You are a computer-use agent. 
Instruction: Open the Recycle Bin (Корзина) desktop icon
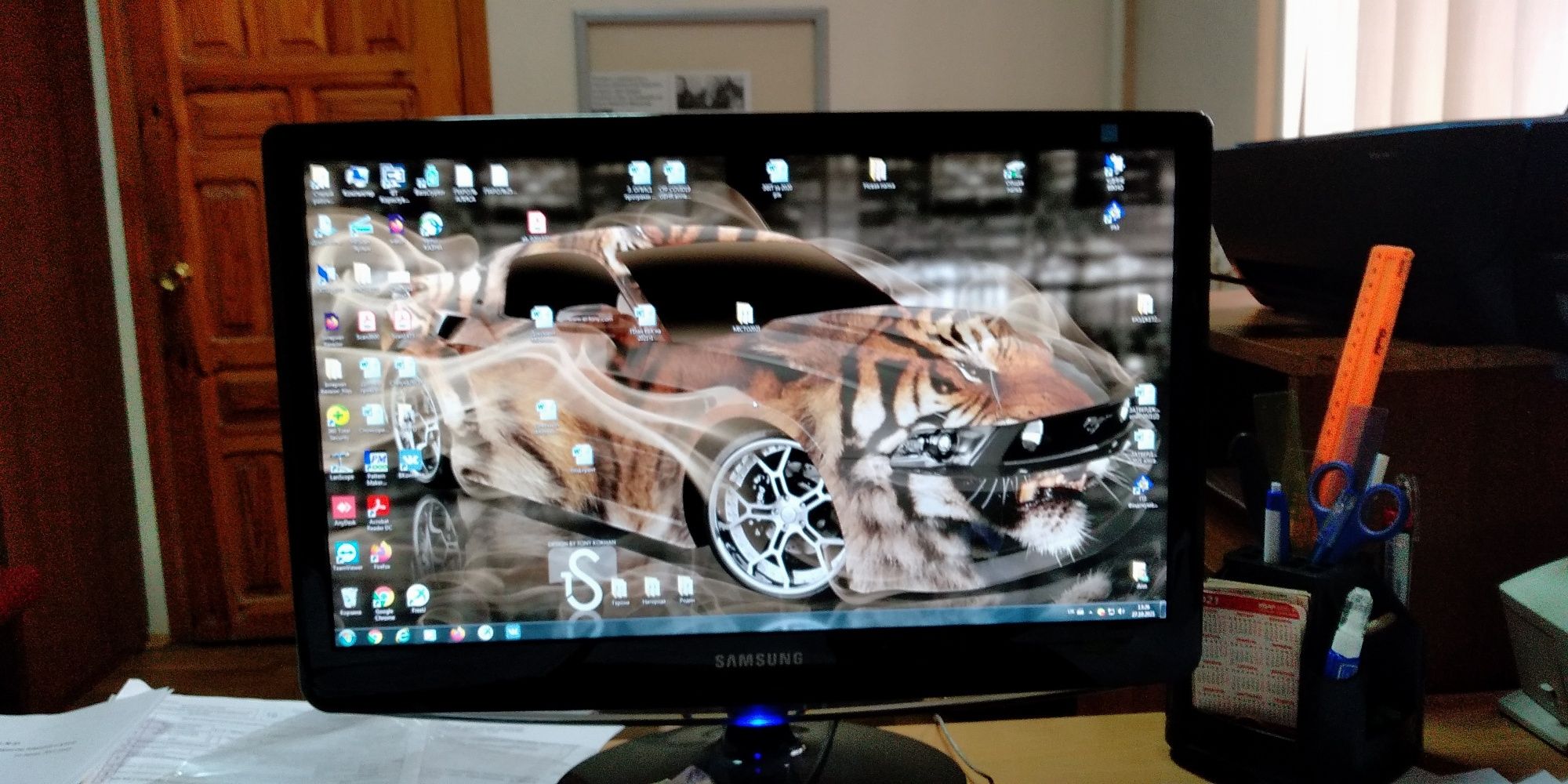click(351, 602)
